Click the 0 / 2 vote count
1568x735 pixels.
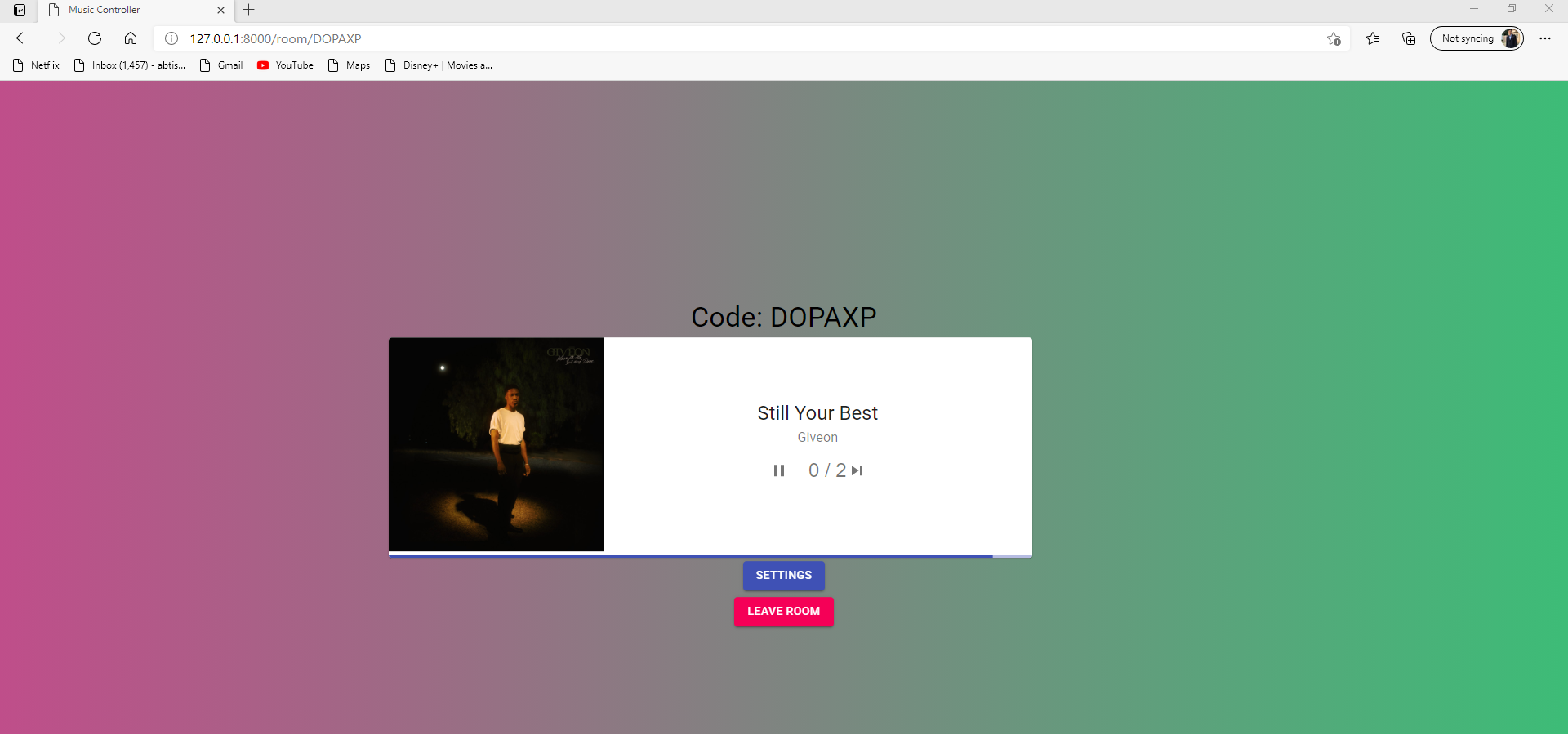click(827, 470)
